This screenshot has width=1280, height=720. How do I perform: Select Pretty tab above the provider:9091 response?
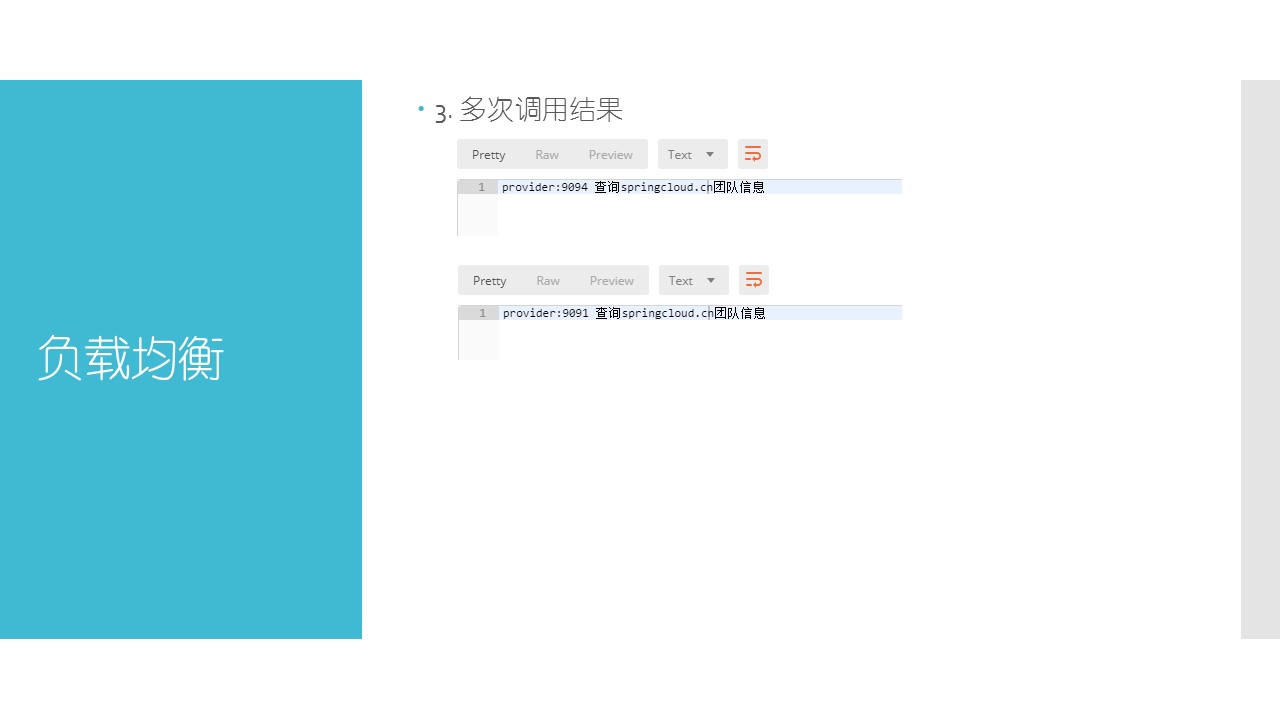[489, 280]
